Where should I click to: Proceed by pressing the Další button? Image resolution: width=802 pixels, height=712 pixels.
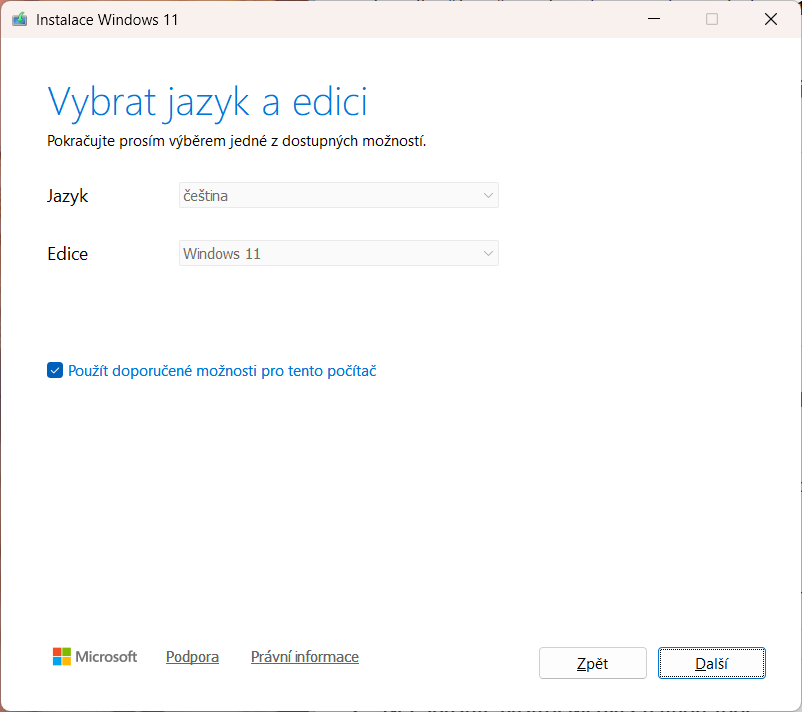click(x=711, y=663)
